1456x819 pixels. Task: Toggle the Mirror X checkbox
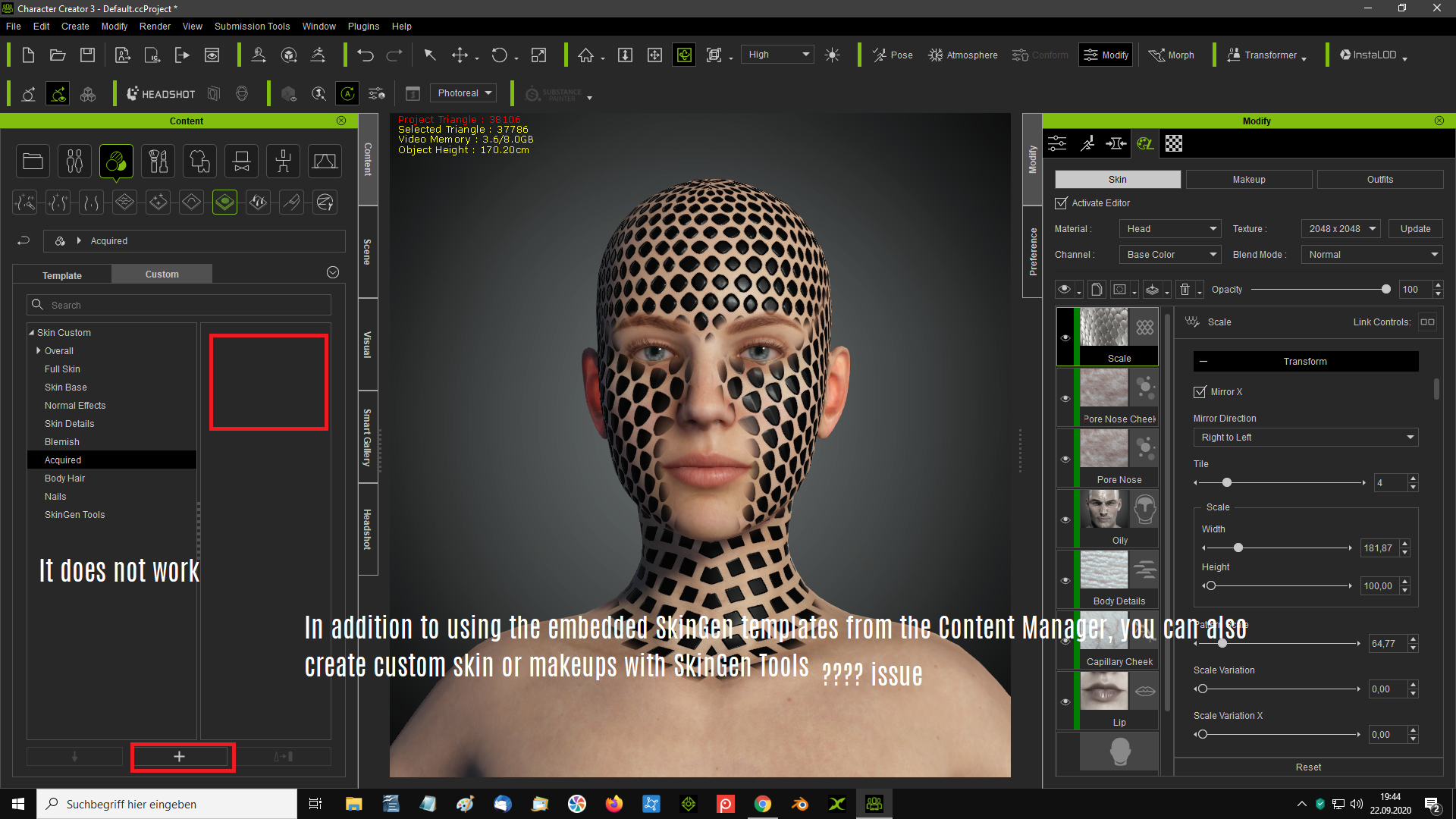1200,392
